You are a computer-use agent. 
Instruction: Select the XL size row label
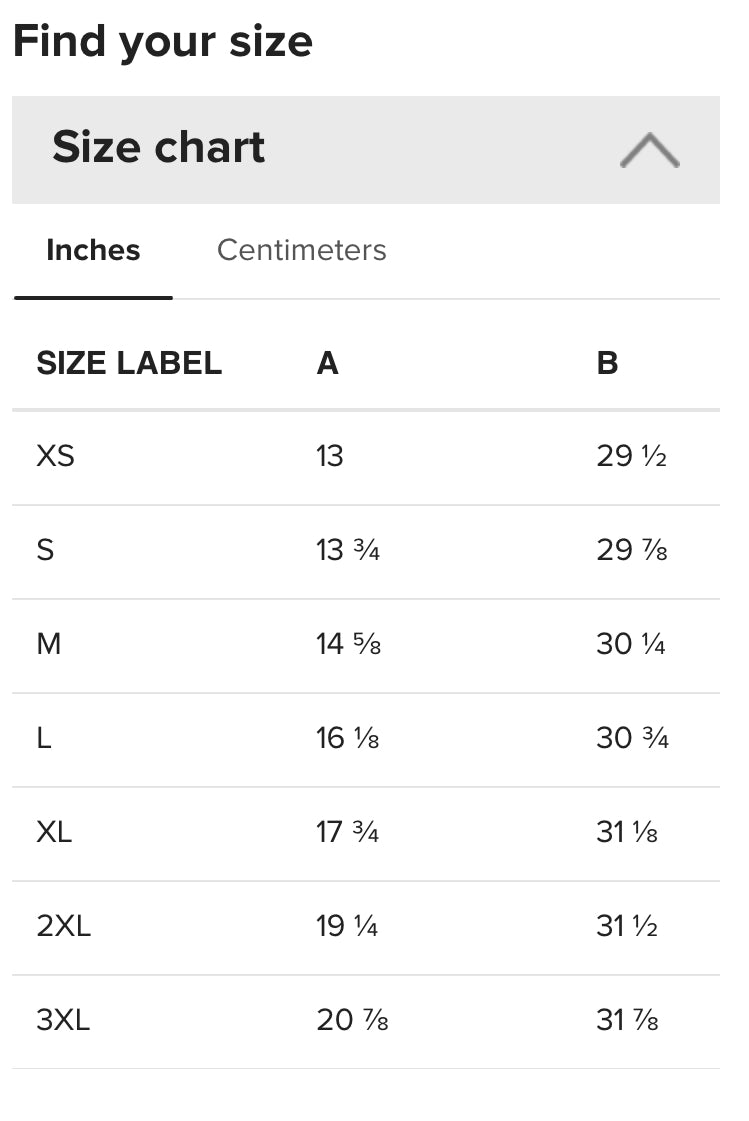click(54, 832)
